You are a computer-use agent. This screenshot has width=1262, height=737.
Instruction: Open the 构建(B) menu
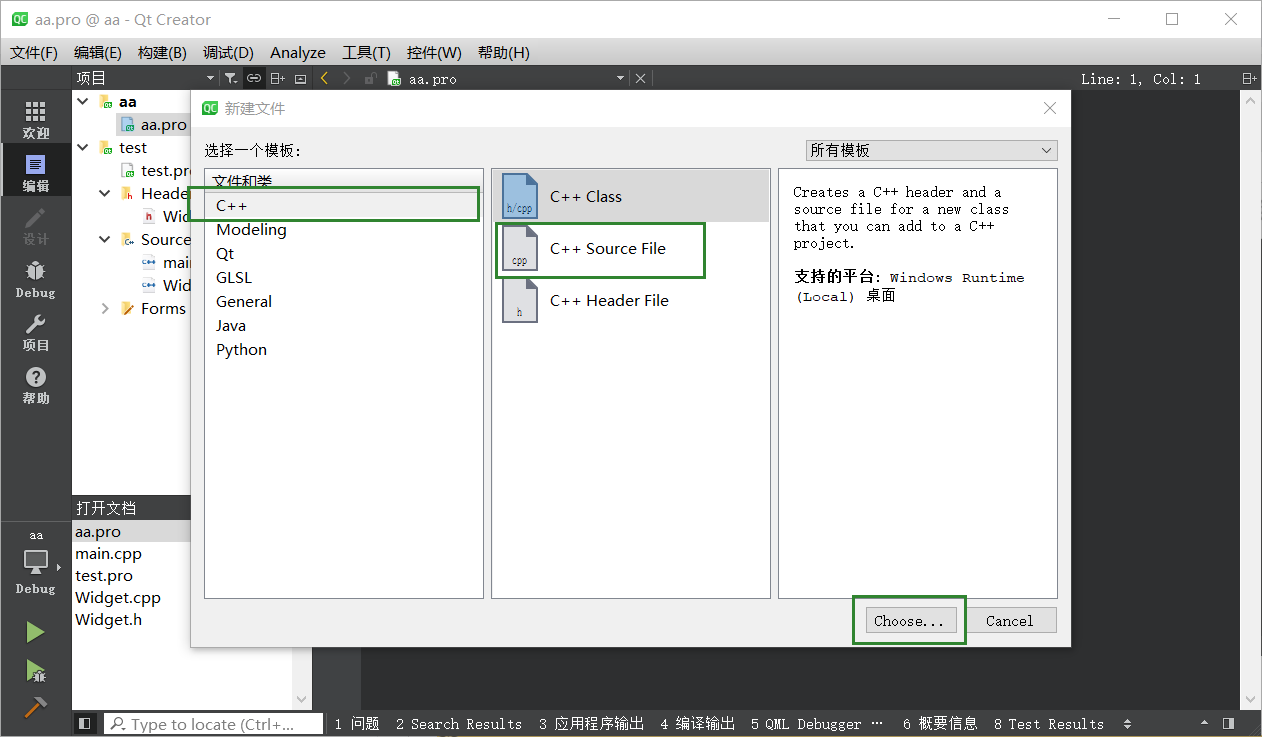coord(161,52)
